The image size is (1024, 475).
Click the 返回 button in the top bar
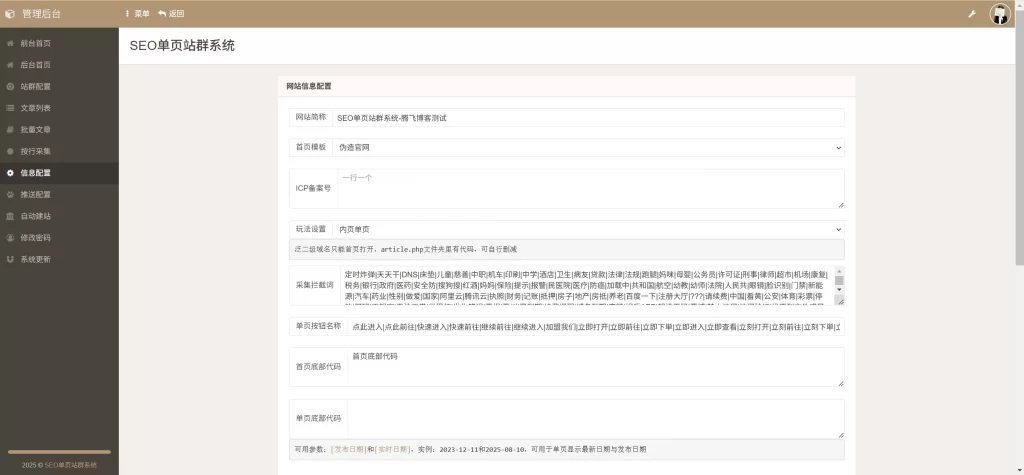(x=171, y=14)
